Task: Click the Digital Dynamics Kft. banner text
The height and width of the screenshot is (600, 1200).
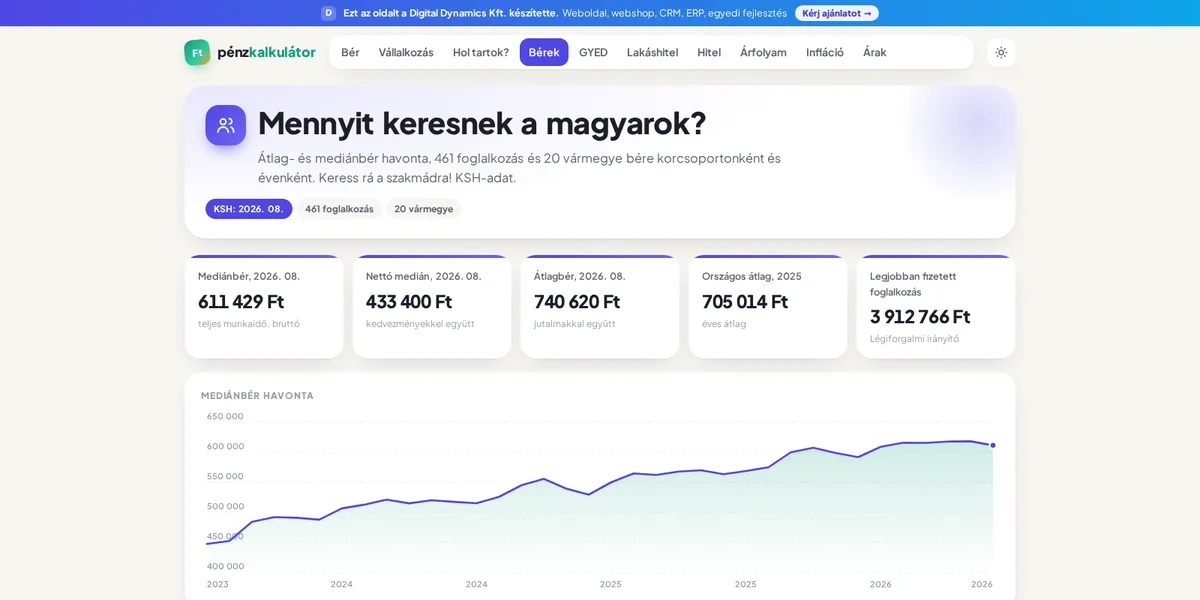Action: (451, 13)
